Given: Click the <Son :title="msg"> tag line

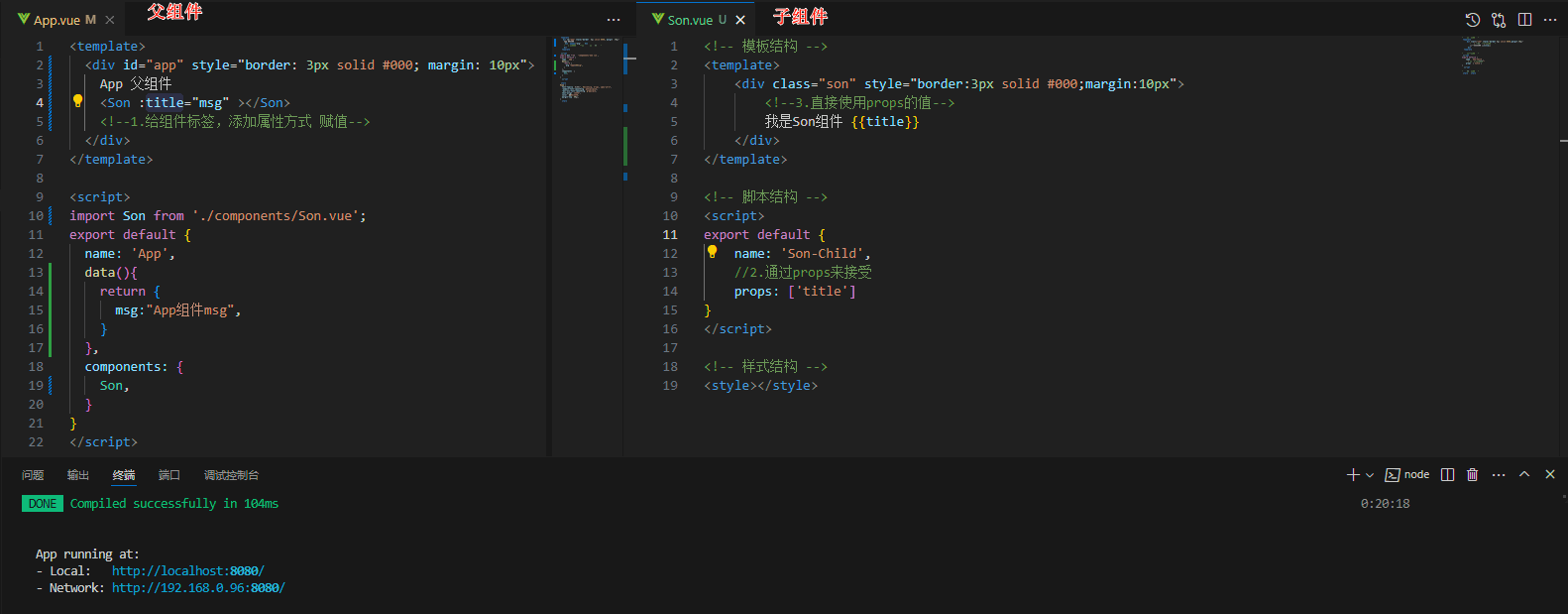Looking at the screenshot, I should click(x=195, y=102).
